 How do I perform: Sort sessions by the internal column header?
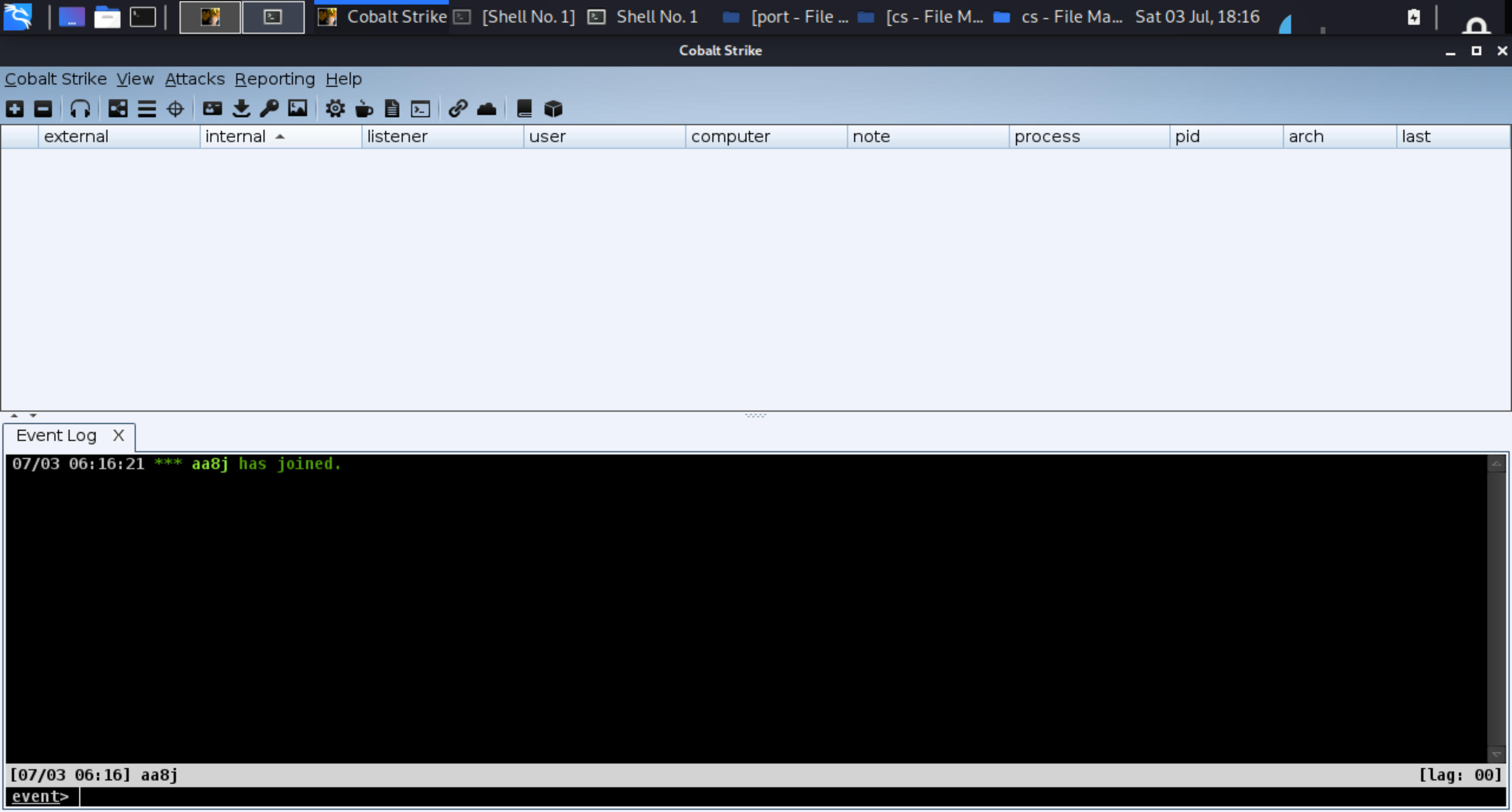[x=235, y=137]
